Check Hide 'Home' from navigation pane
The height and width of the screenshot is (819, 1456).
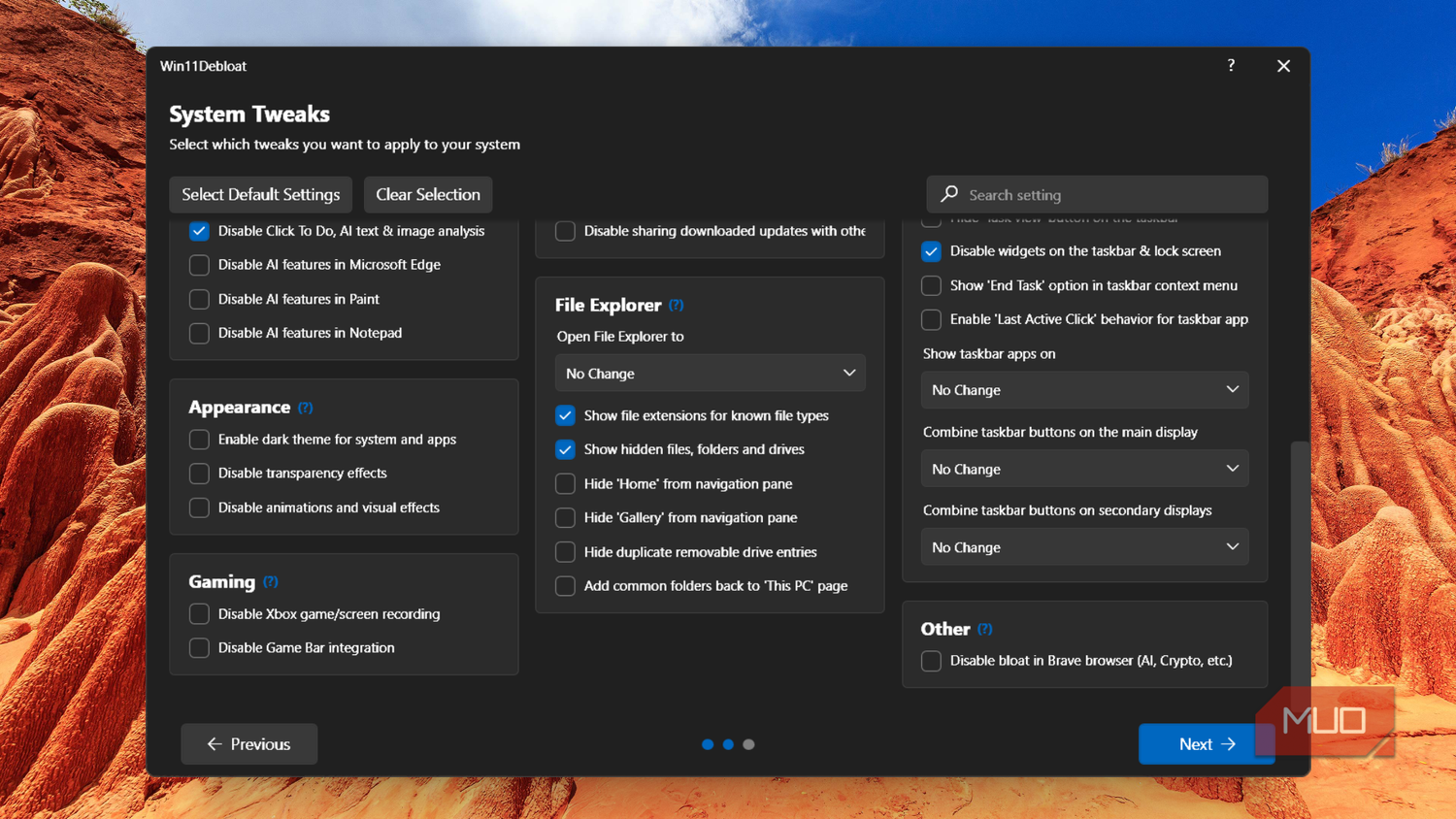tap(565, 483)
